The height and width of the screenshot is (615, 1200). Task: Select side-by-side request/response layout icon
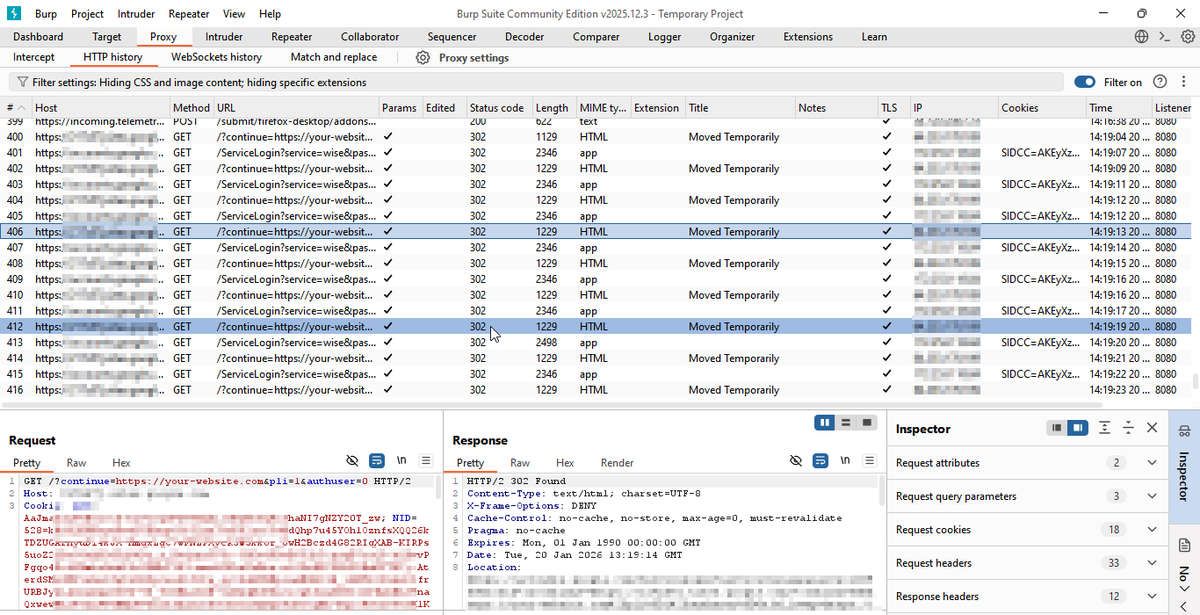coord(825,423)
